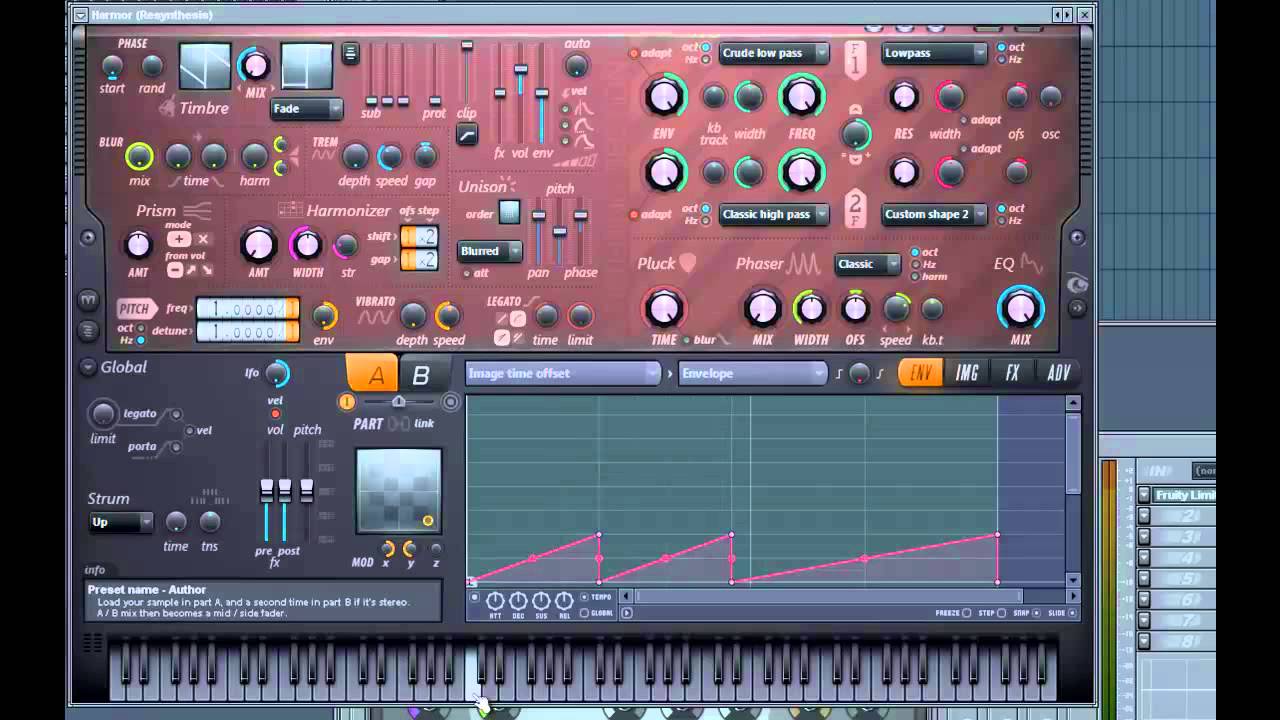Viewport: 1280px width, 720px height.
Task: Open the timbre options menu icon
Action: 350,53
